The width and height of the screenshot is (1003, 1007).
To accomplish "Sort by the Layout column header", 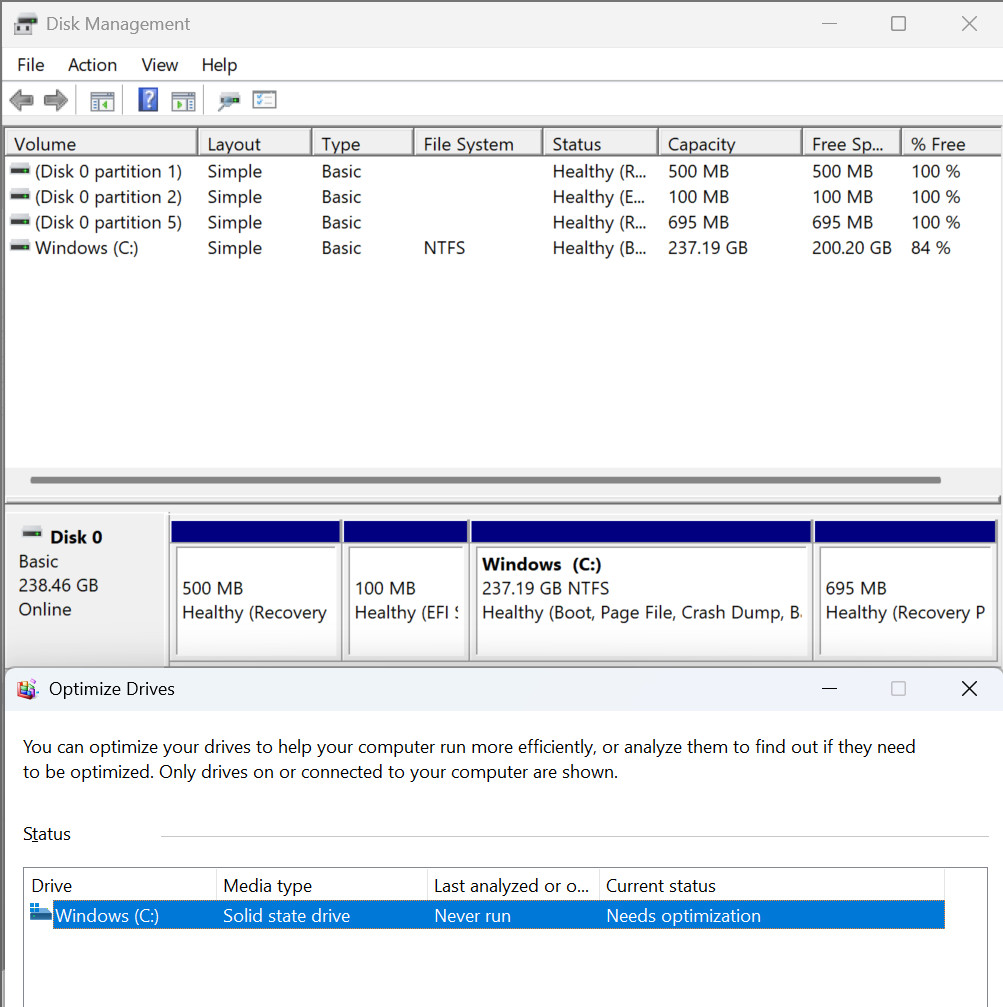I will 255,144.
